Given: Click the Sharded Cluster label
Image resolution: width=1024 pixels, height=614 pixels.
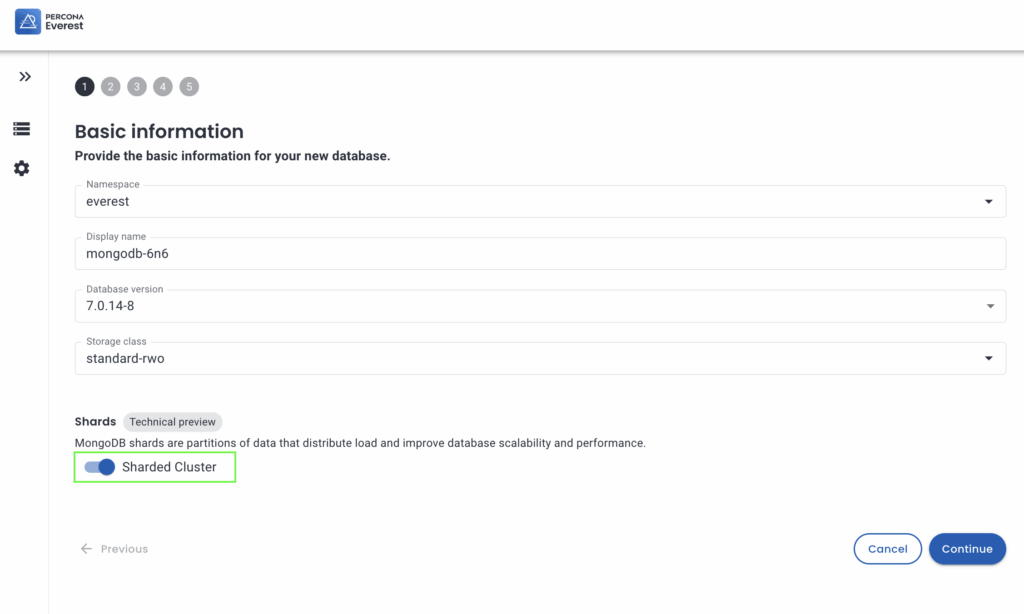Looking at the screenshot, I should (169, 467).
